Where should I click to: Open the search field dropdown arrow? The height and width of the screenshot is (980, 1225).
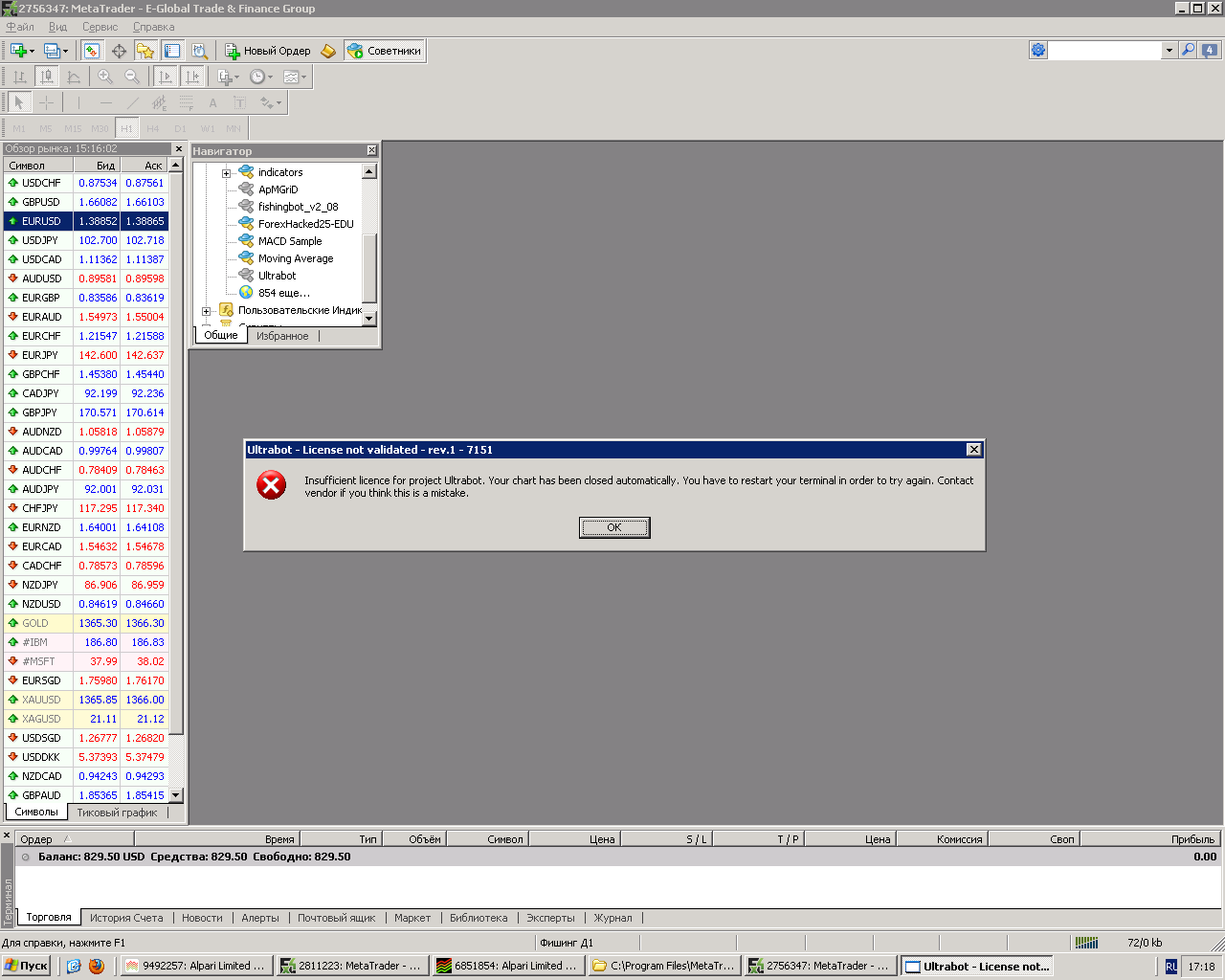pyautogui.click(x=1169, y=50)
